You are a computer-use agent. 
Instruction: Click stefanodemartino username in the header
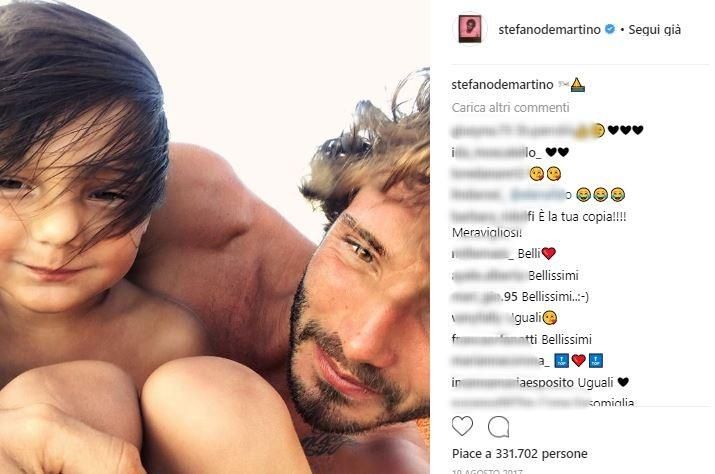(549, 30)
